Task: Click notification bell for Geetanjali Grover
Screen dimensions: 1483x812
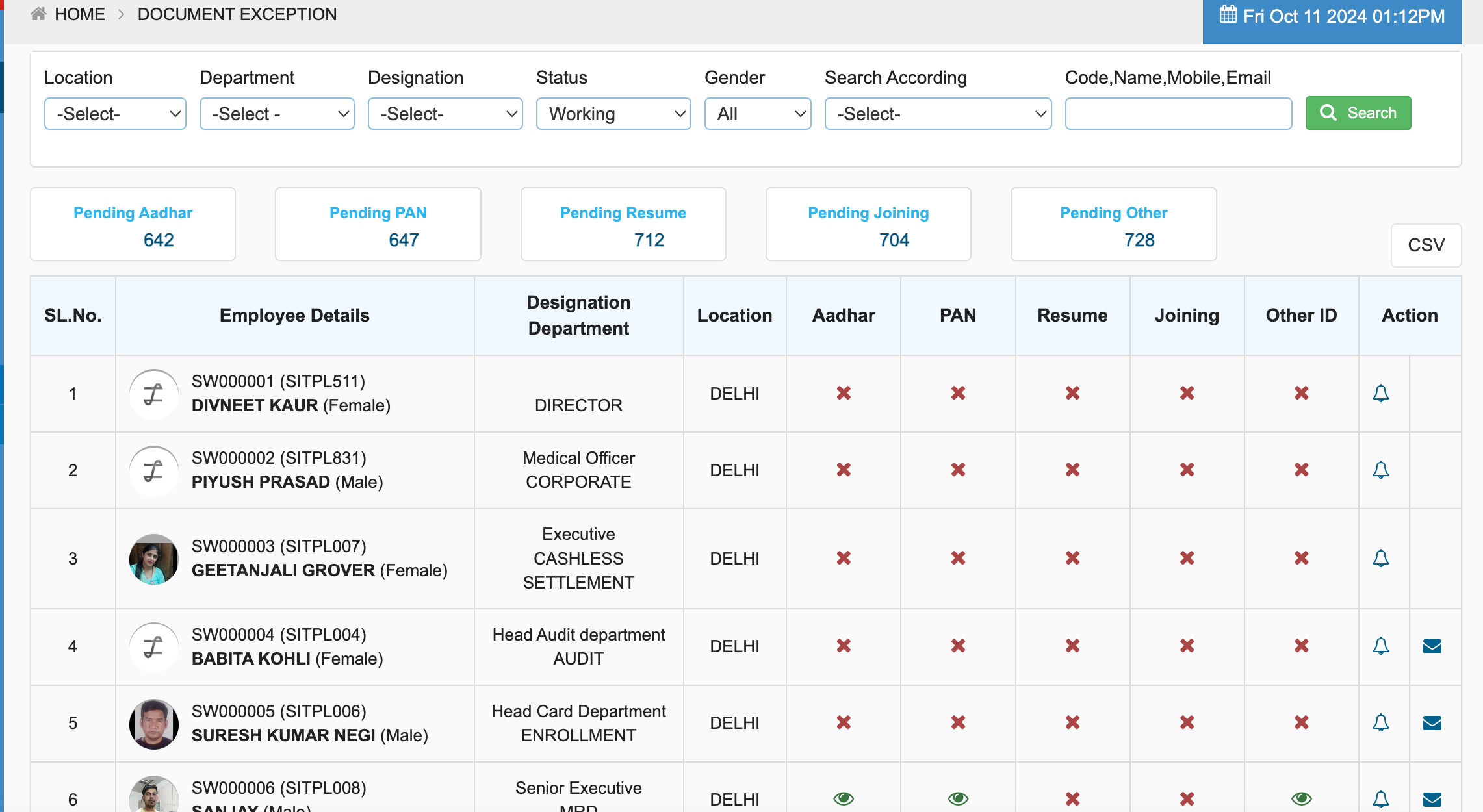Action: [1380, 558]
